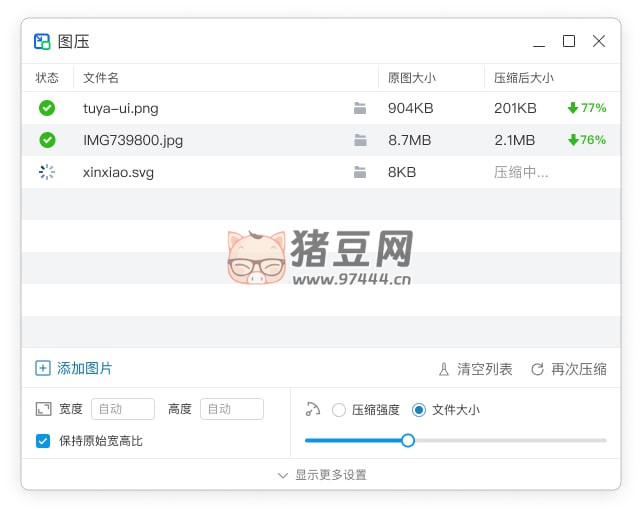The height and width of the screenshot is (514, 642).
Task: Click 清空列表 to clear list
Action: click(x=475, y=369)
